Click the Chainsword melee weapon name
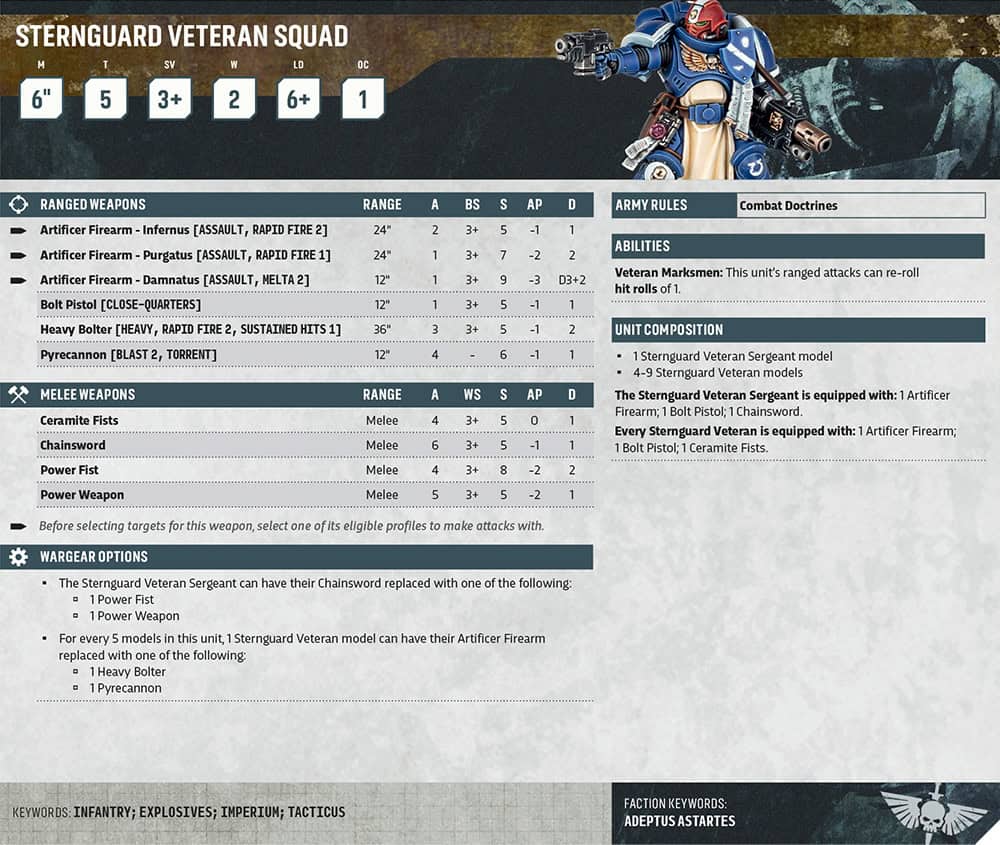Screen dimensions: 1000x845 [73, 445]
